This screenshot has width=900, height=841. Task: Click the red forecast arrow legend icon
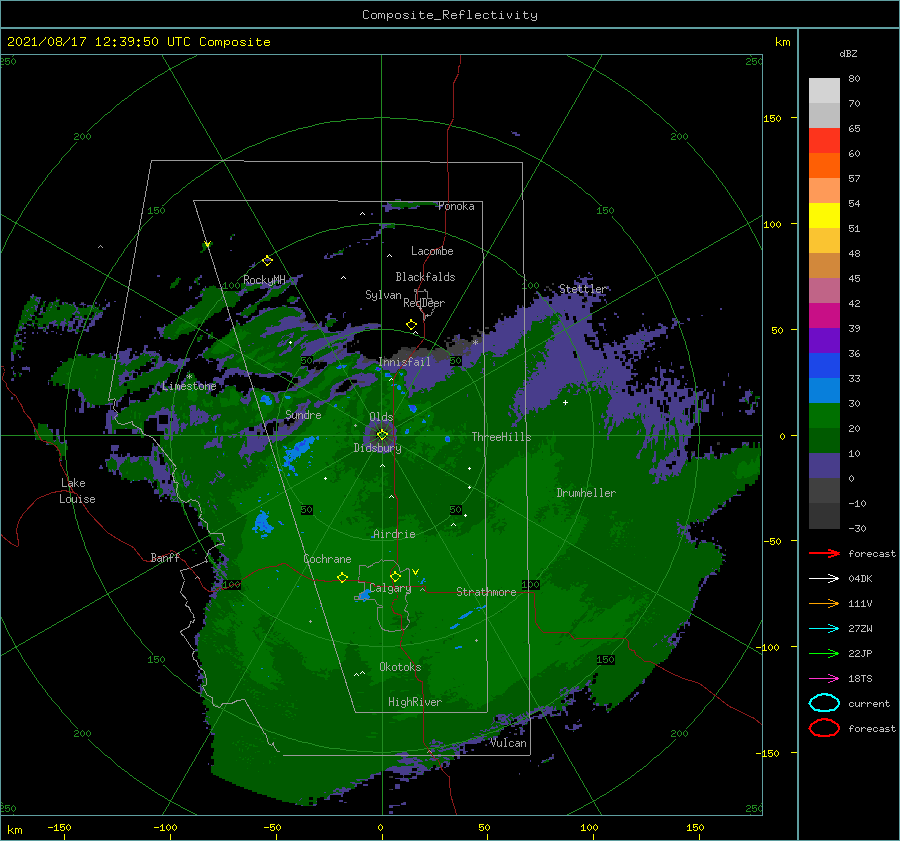pyautogui.click(x=824, y=553)
